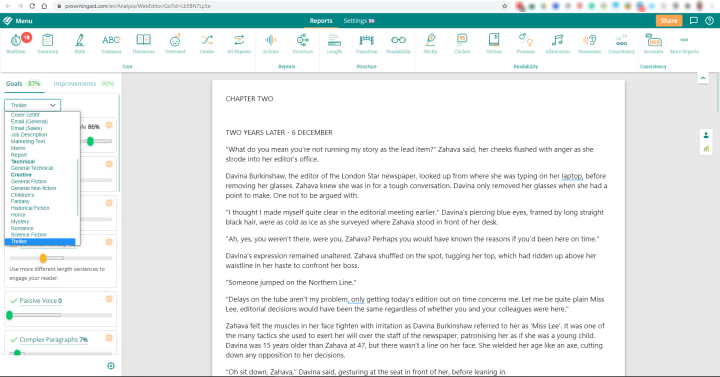Run the Sticky sentences report
The width and height of the screenshot is (720, 377).
click(x=430, y=44)
